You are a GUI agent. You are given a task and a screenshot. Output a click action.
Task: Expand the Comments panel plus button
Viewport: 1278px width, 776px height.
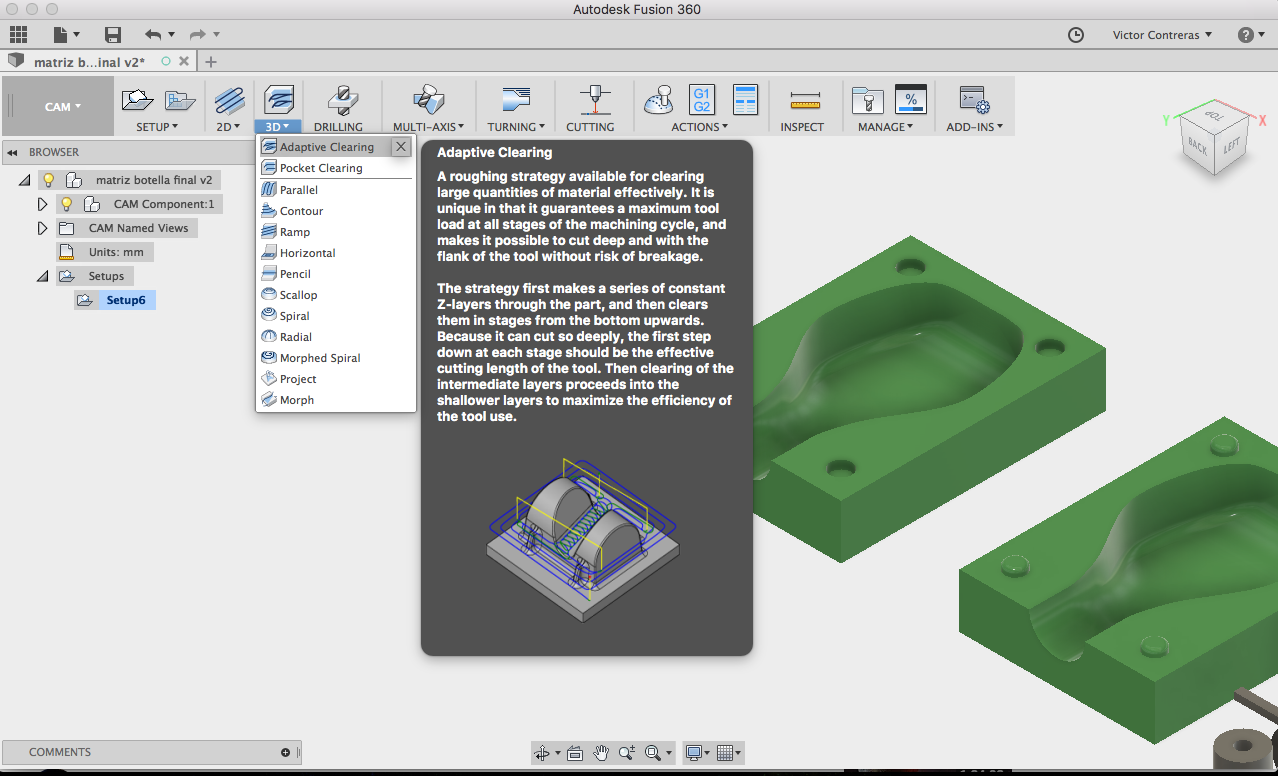point(286,752)
